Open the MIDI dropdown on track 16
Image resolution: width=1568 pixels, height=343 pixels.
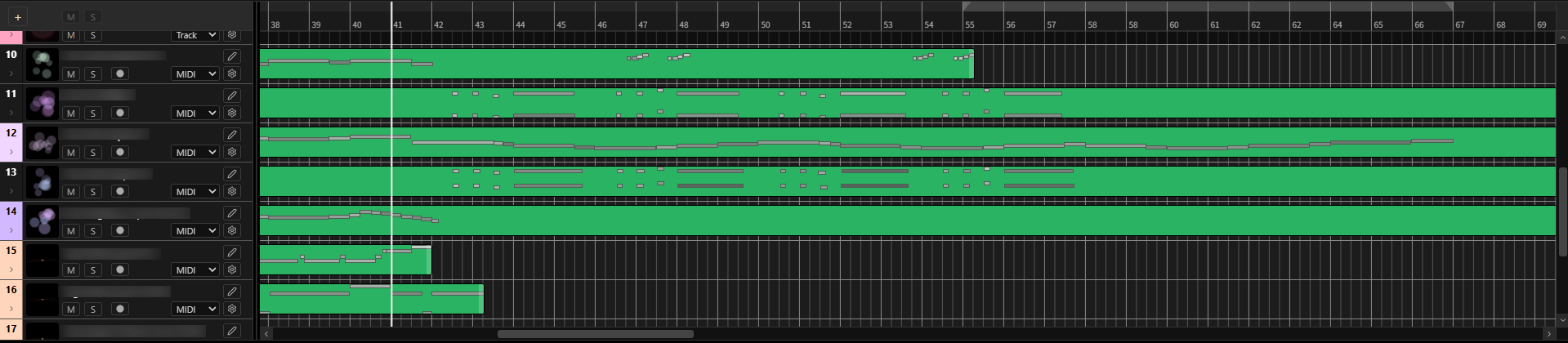coord(195,310)
